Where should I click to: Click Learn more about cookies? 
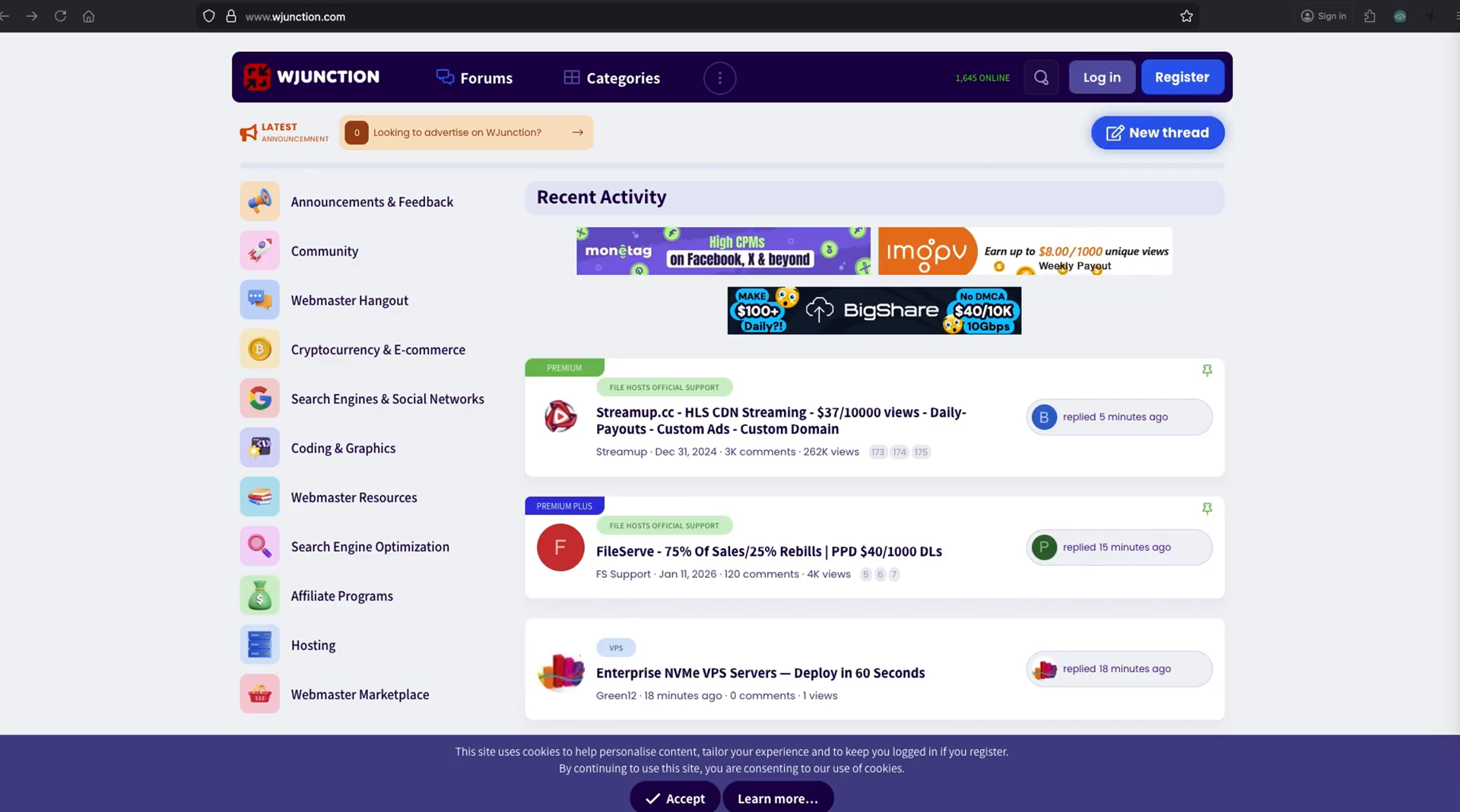tap(777, 798)
